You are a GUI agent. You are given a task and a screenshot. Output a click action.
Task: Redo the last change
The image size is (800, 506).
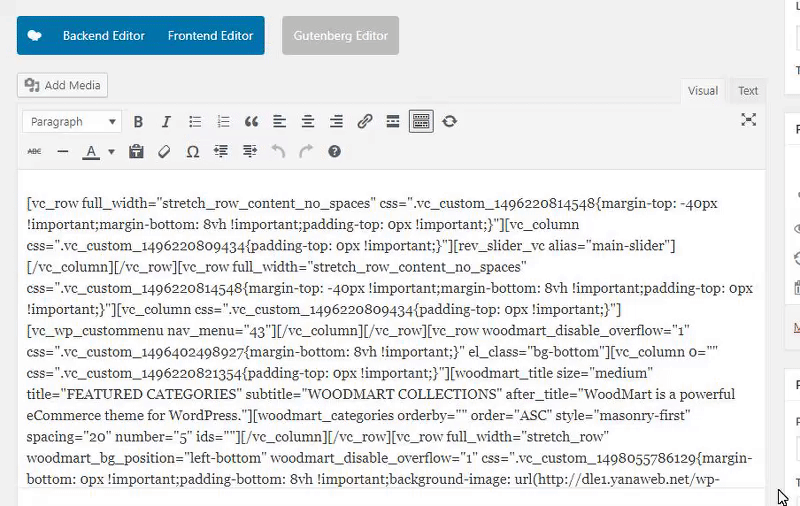[306, 151]
